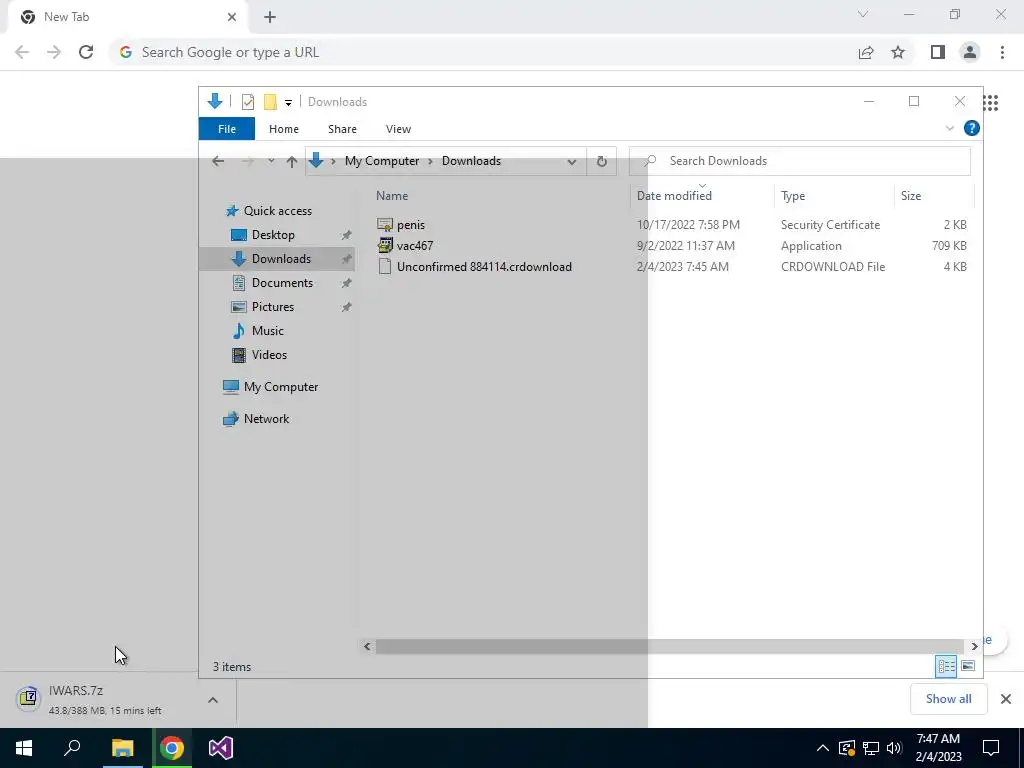Image resolution: width=1024 pixels, height=768 pixels.
Task: Sort by Size column header
Action: coord(911,196)
